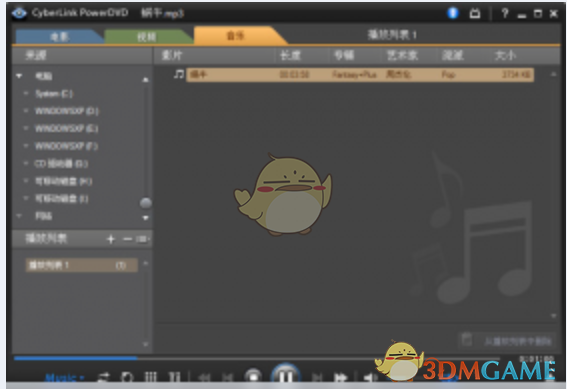The height and width of the screenshot is (389, 567).
Task: Select the CD 驱动器 (G:) entry
Action: [61, 164]
